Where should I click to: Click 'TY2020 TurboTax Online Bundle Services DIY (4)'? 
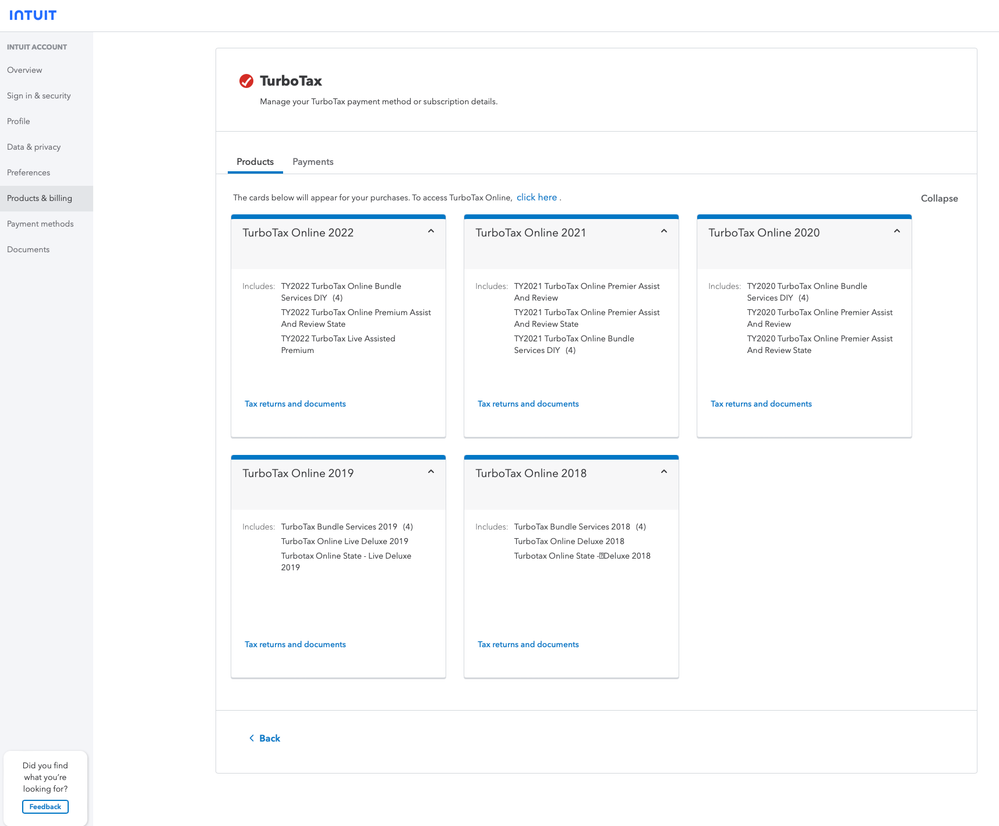(807, 292)
